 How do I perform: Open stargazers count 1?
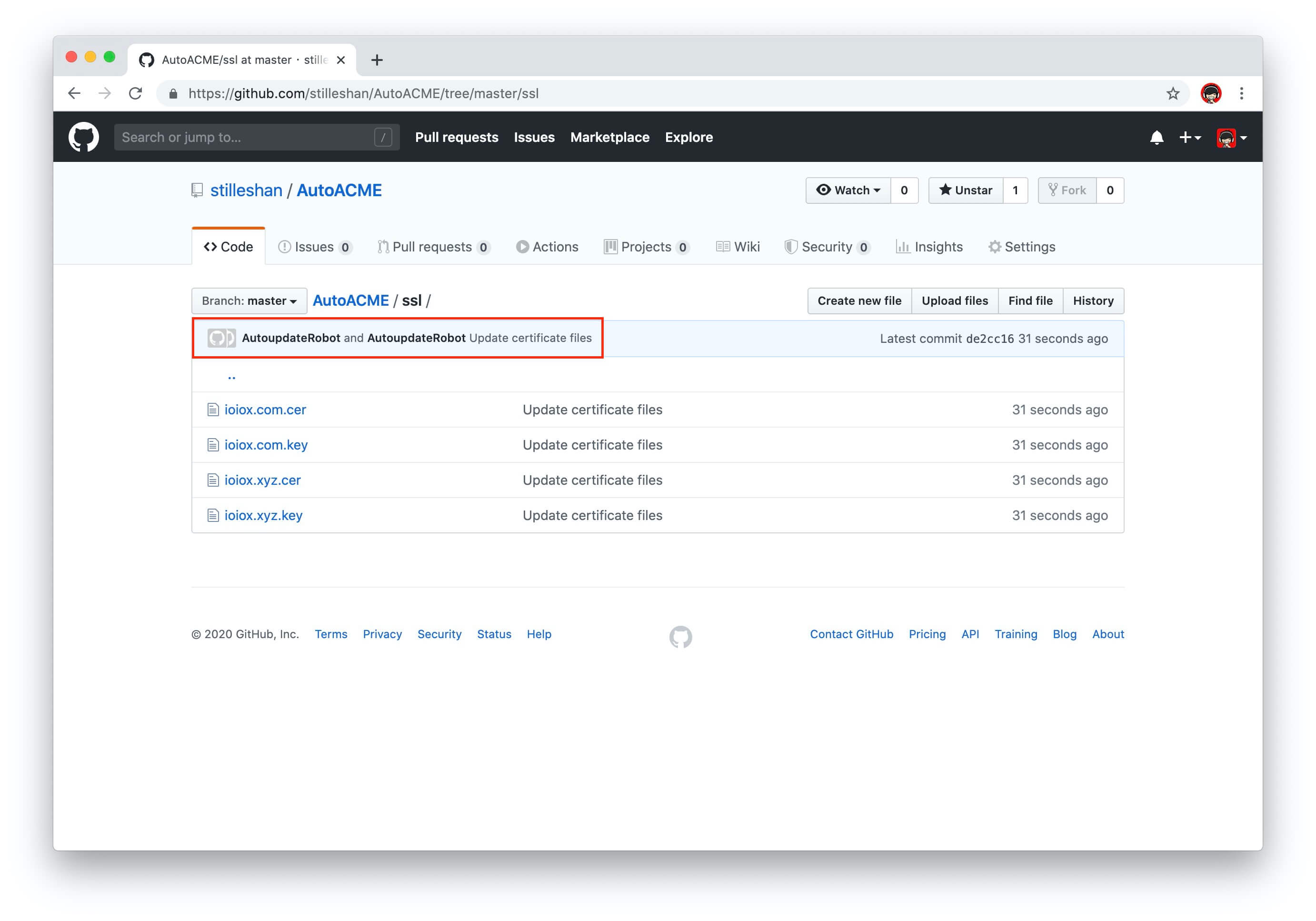pos(1015,190)
